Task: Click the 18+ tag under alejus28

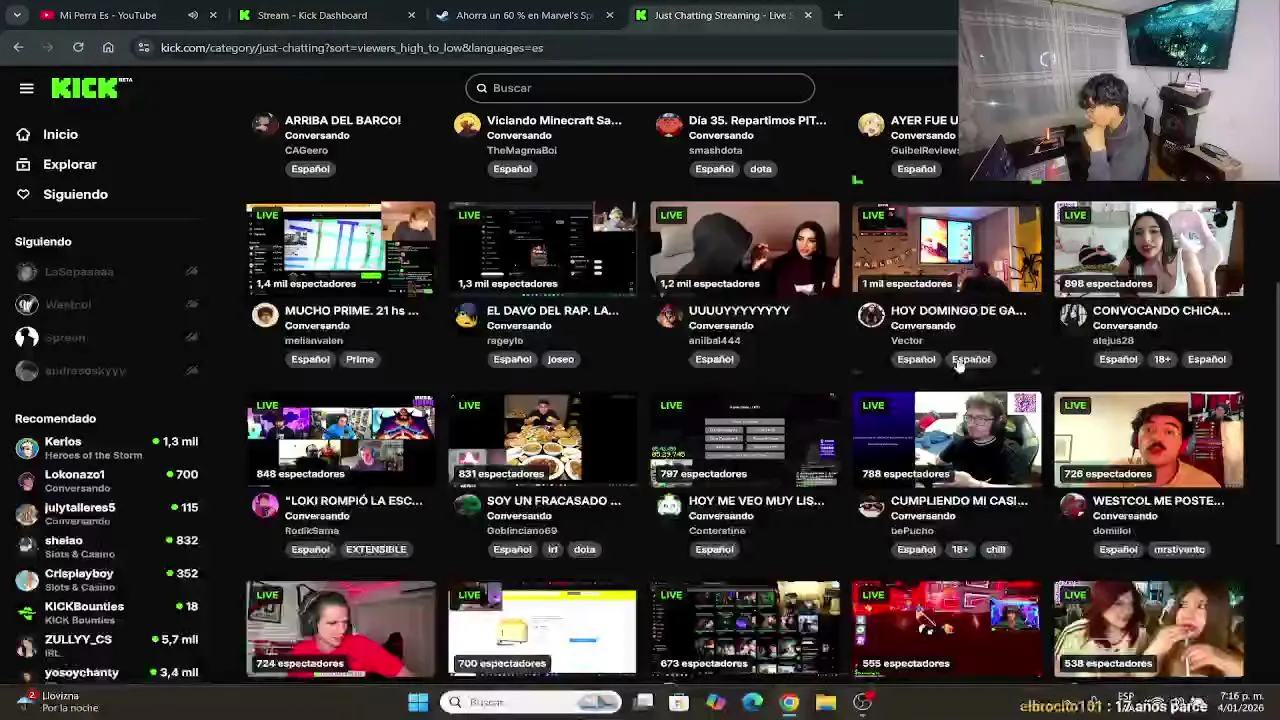Action: [1162, 359]
